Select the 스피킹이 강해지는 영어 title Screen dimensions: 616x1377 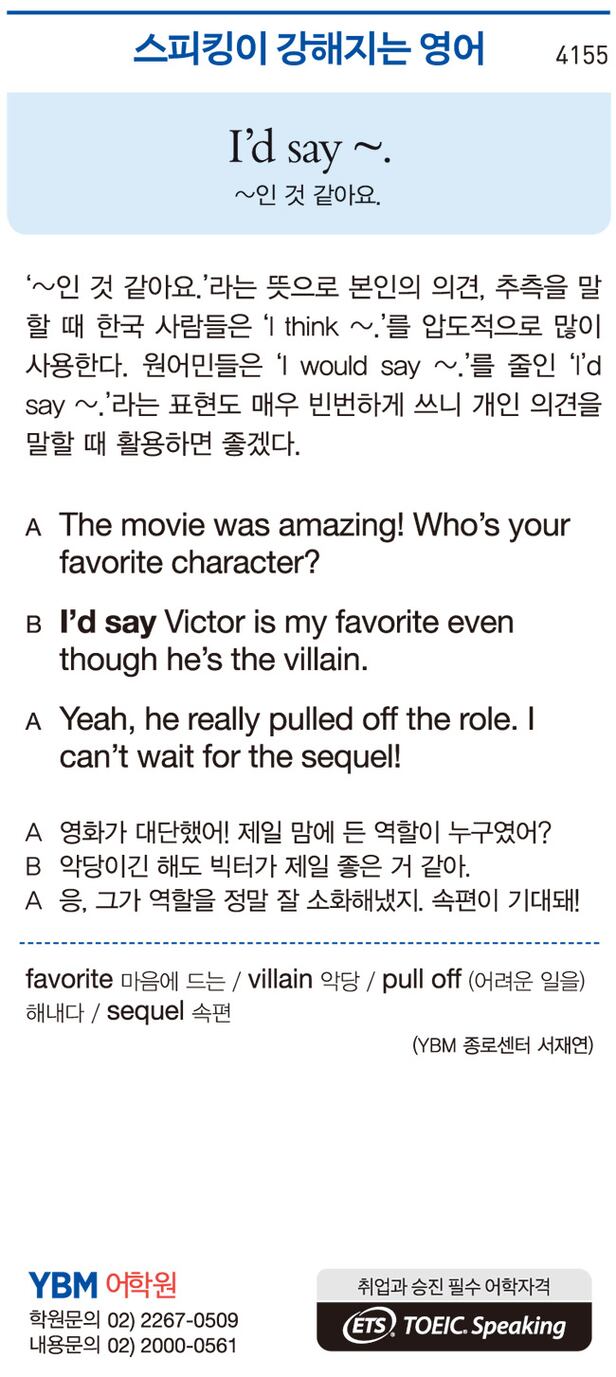308,49
